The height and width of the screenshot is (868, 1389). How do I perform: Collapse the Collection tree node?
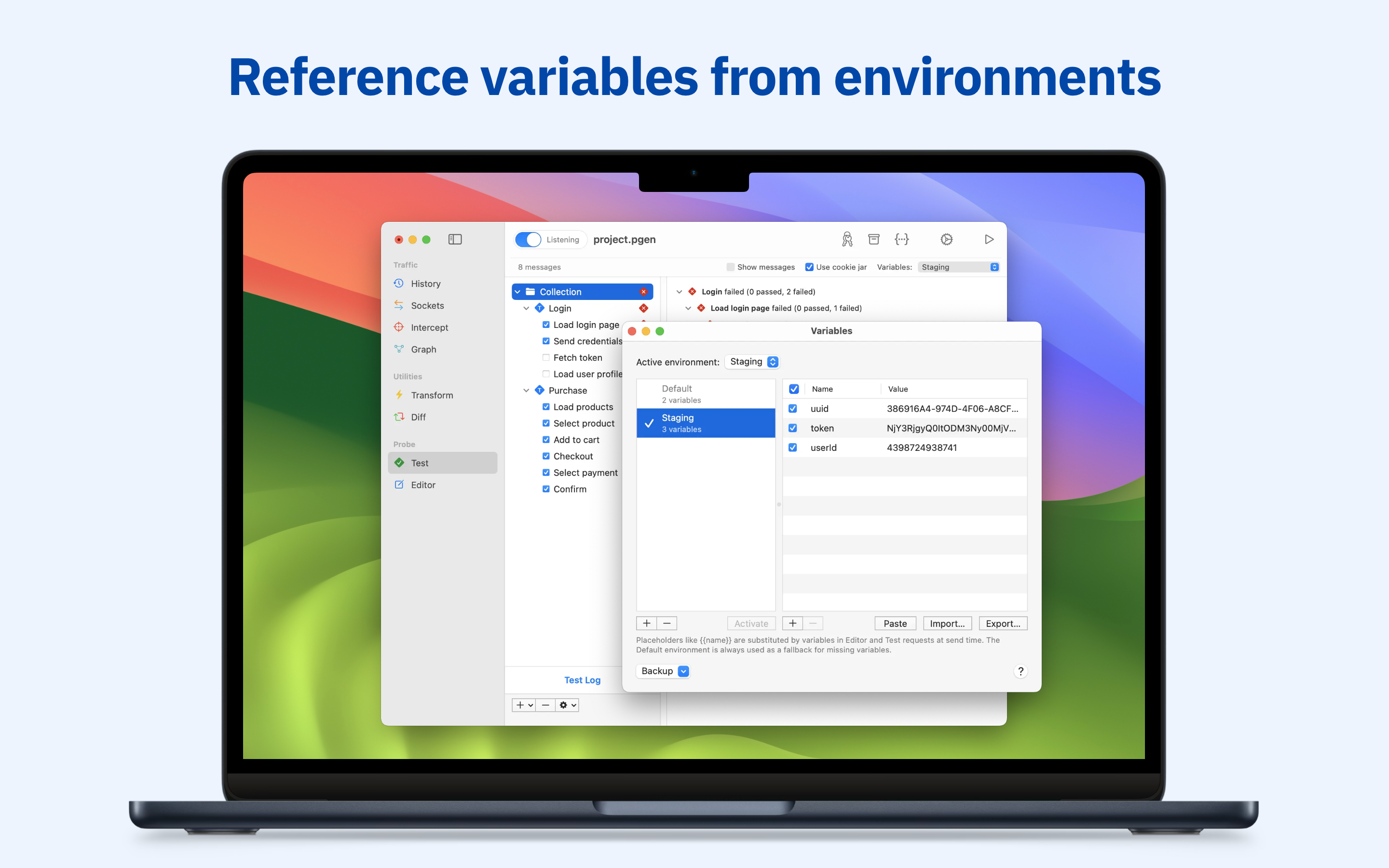[517, 292]
